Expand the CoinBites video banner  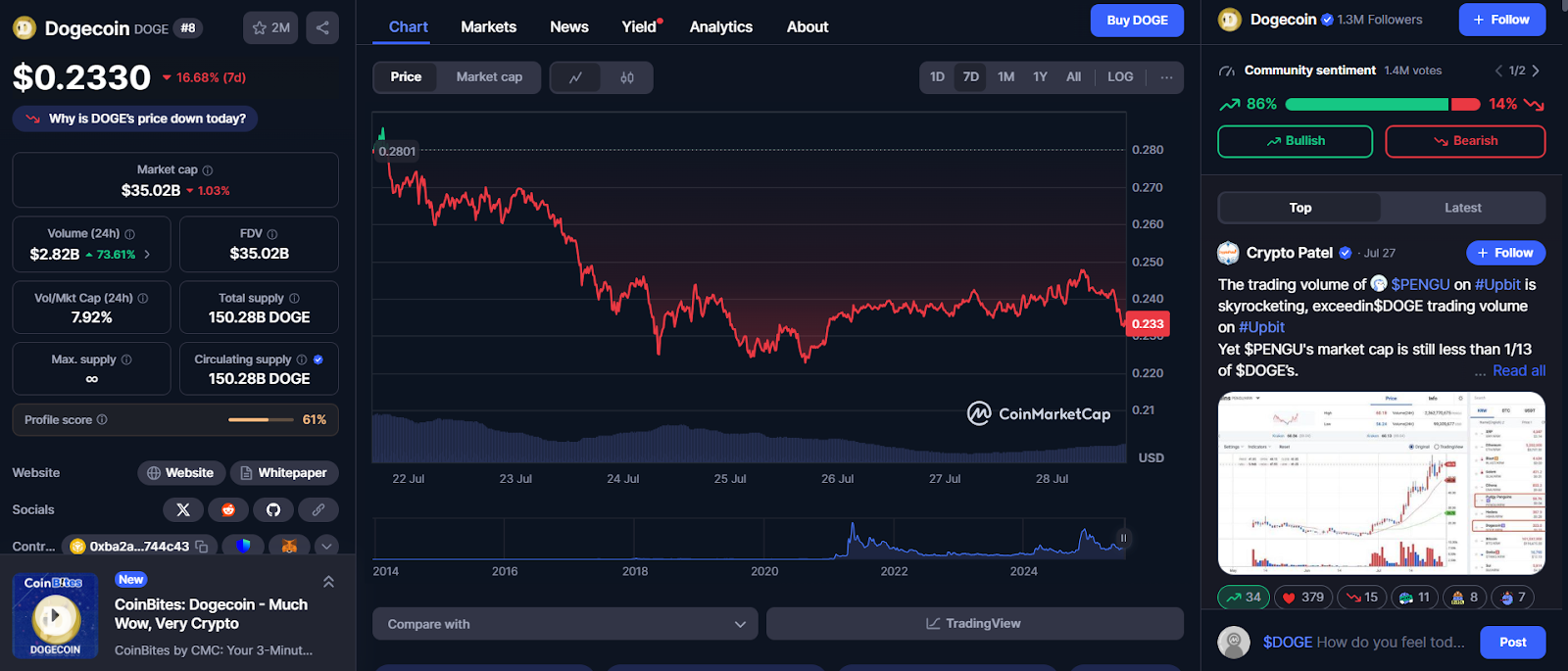click(x=328, y=582)
